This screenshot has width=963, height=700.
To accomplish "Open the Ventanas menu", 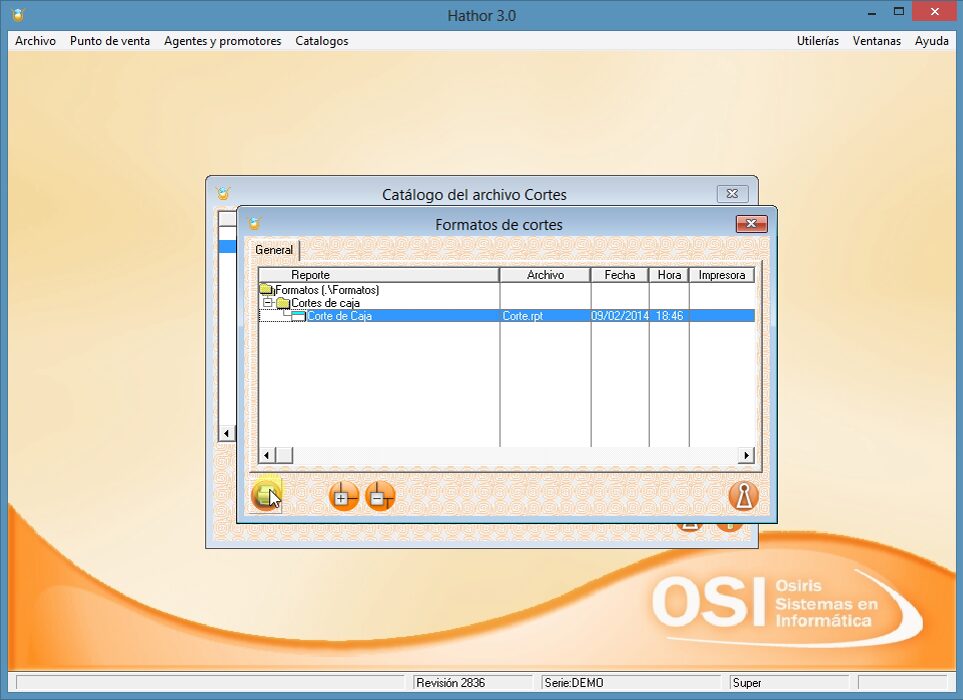I will tap(876, 41).
